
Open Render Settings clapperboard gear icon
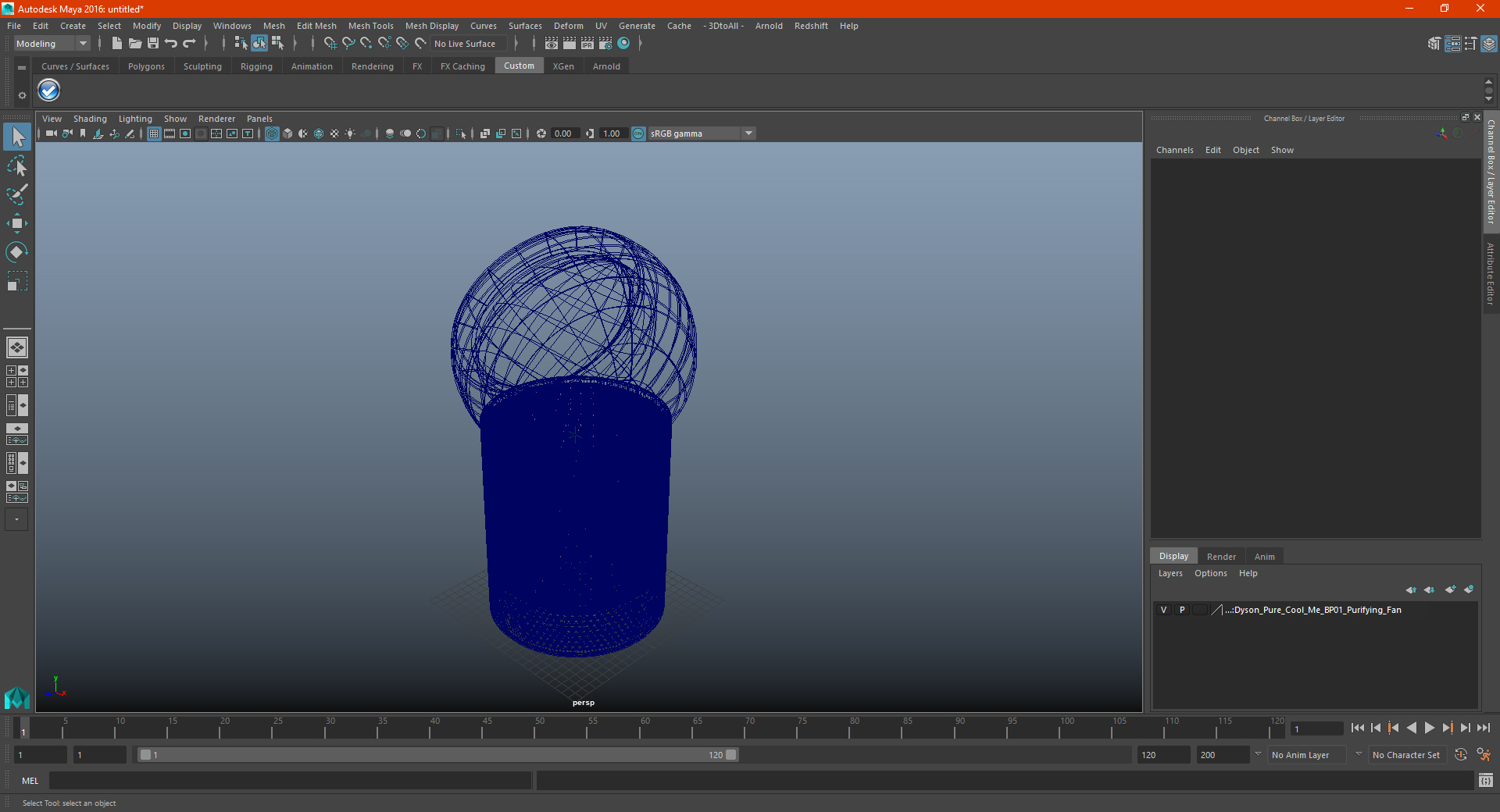605,44
